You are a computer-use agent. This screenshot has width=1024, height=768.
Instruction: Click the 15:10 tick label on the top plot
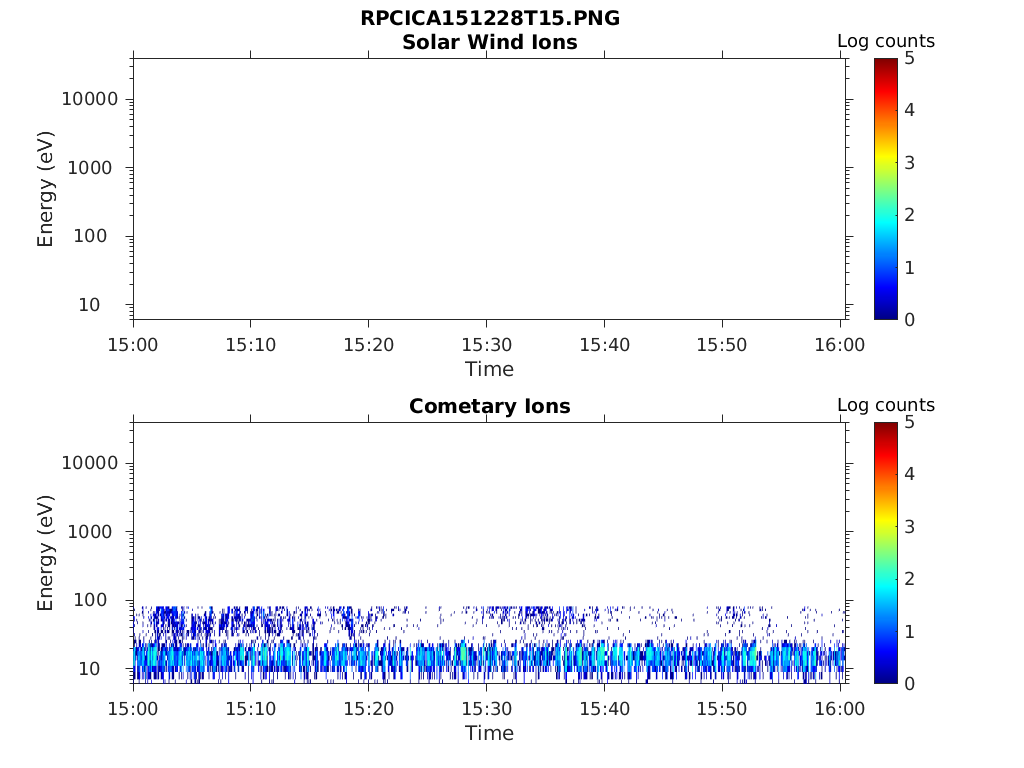click(x=251, y=345)
